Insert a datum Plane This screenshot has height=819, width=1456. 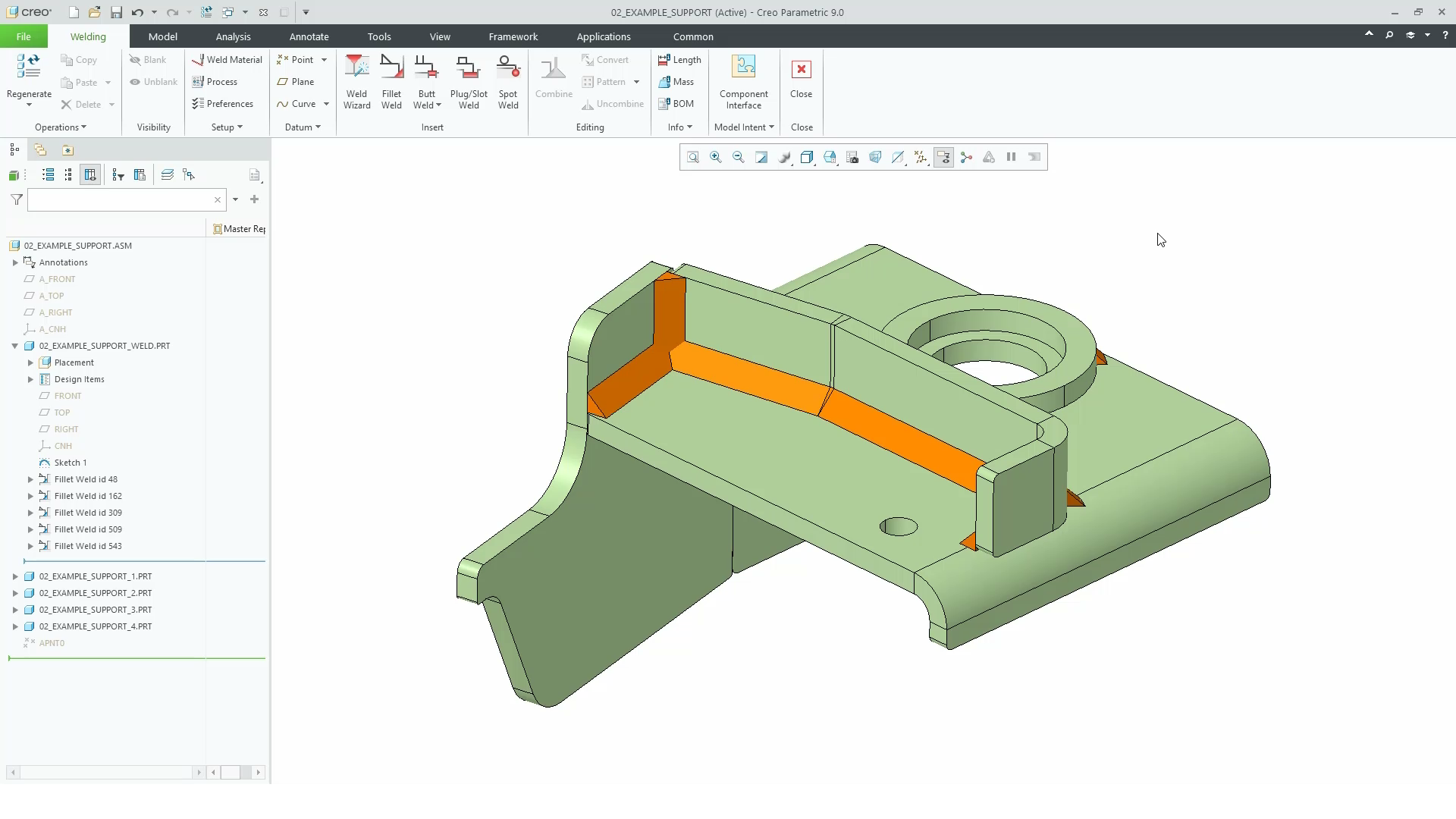296,82
